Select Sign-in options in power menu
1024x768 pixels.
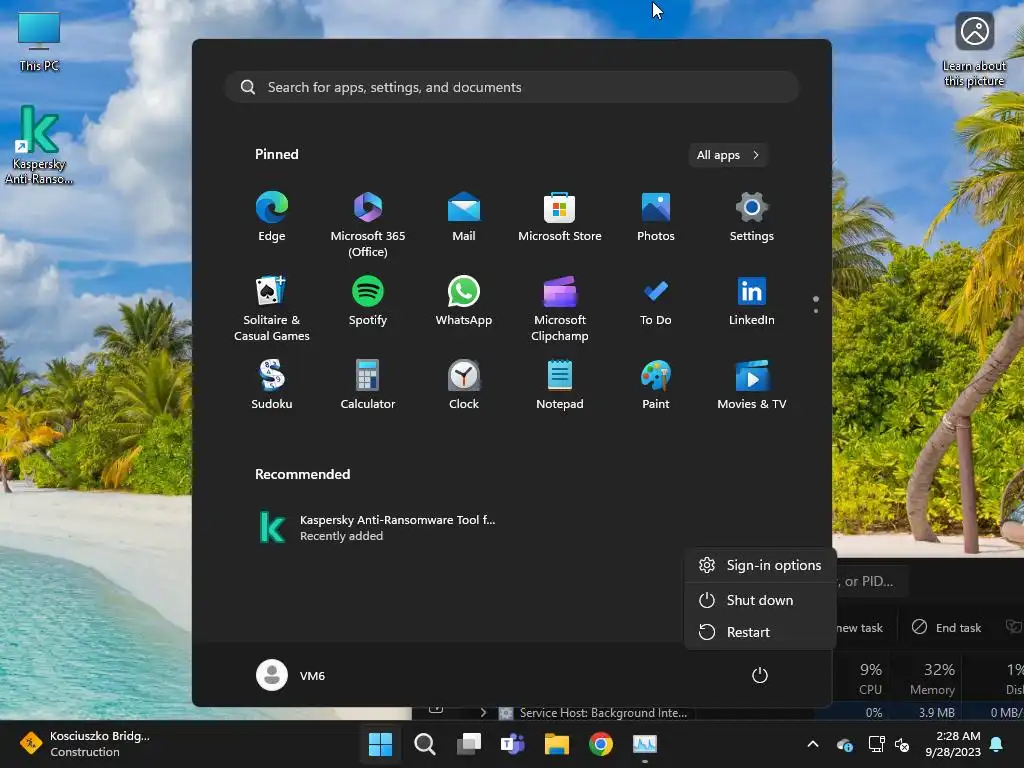coord(760,566)
